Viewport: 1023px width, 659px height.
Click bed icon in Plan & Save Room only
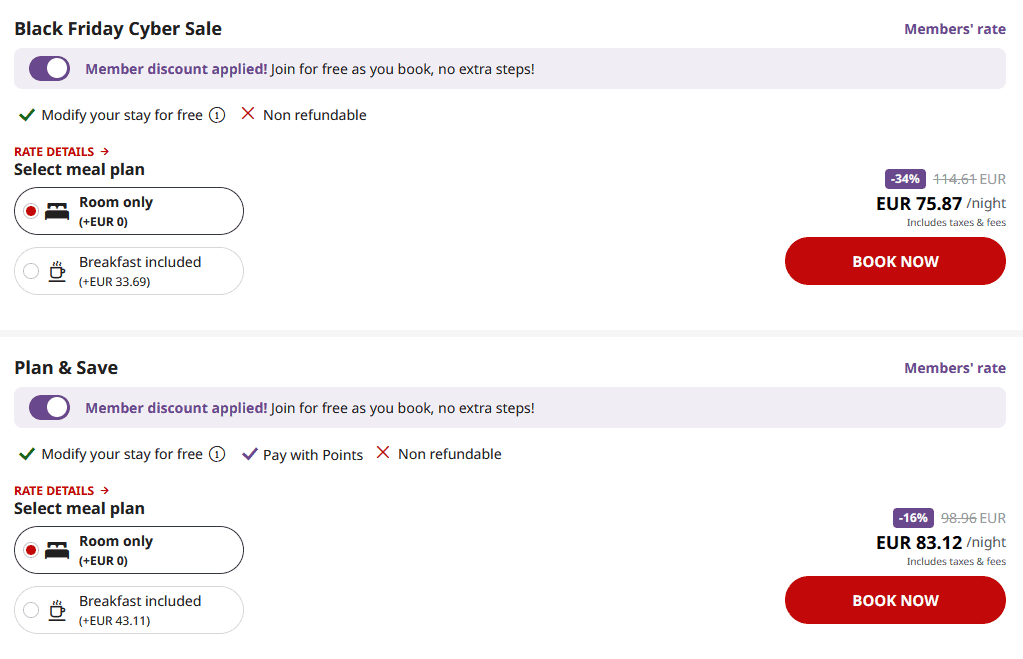57,550
